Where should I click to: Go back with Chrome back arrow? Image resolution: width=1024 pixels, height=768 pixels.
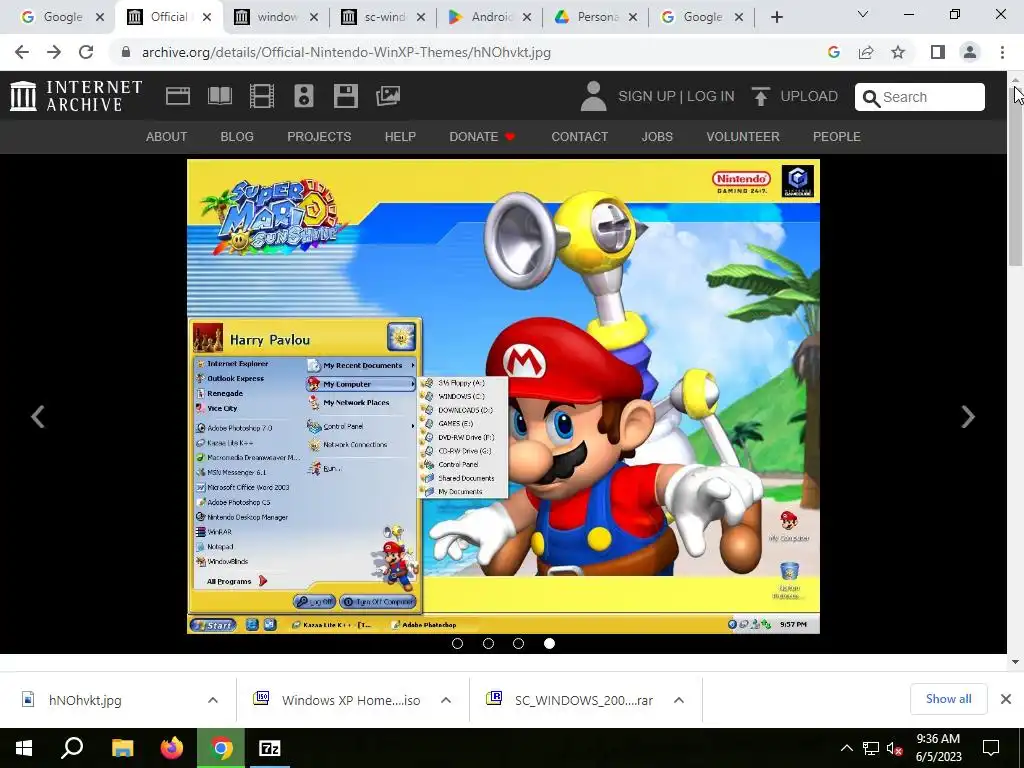pyautogui.click(x=22, y=52)
